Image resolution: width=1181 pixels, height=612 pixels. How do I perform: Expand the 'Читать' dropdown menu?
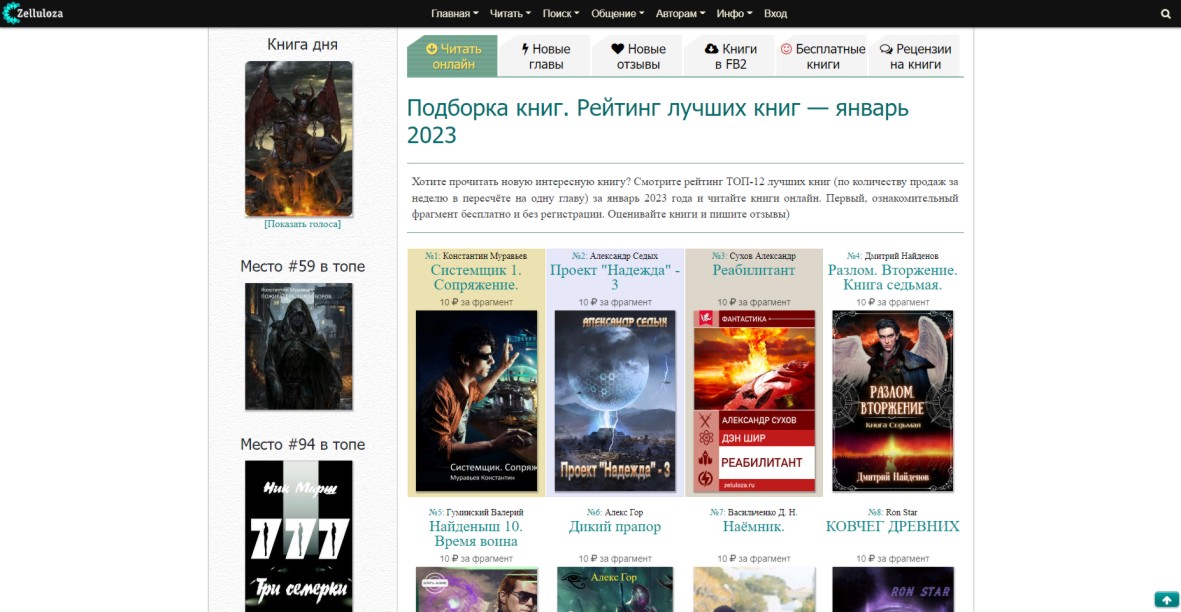[x=510, y=14]
